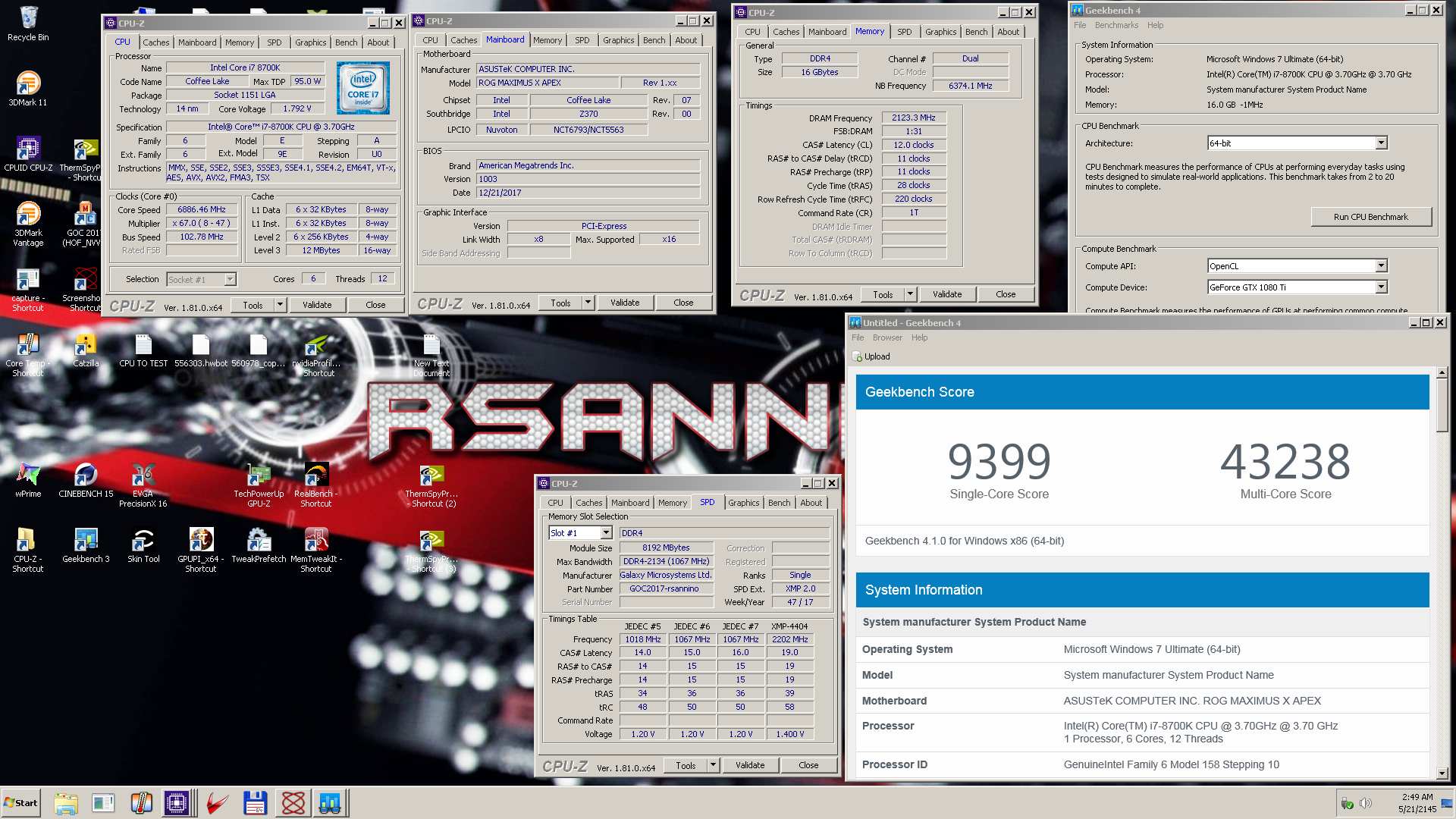
Task: Click BIOS Version value 1003
Action: [x=588, y=180]
